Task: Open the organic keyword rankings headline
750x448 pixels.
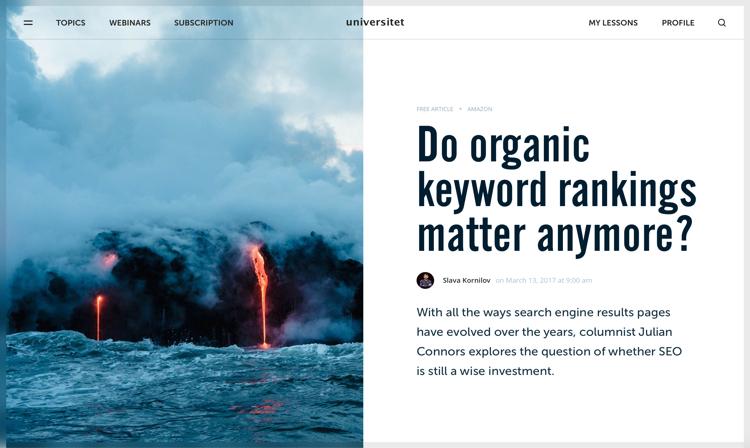Action: 556,188
